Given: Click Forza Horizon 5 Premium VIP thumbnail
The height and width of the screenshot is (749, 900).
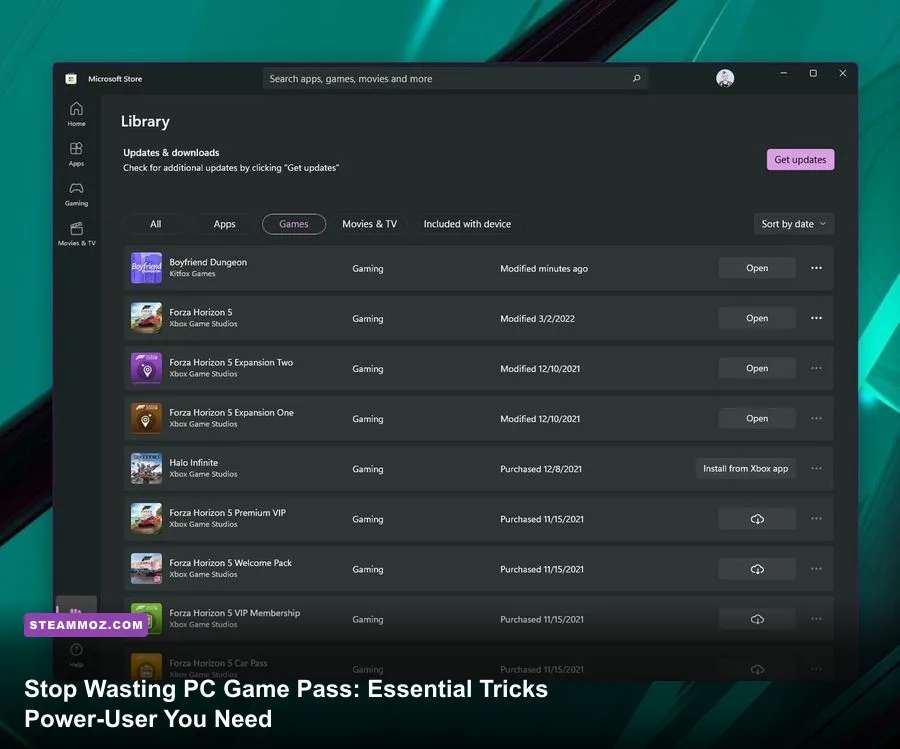Looking at the screenshot, I should point(146,518).
